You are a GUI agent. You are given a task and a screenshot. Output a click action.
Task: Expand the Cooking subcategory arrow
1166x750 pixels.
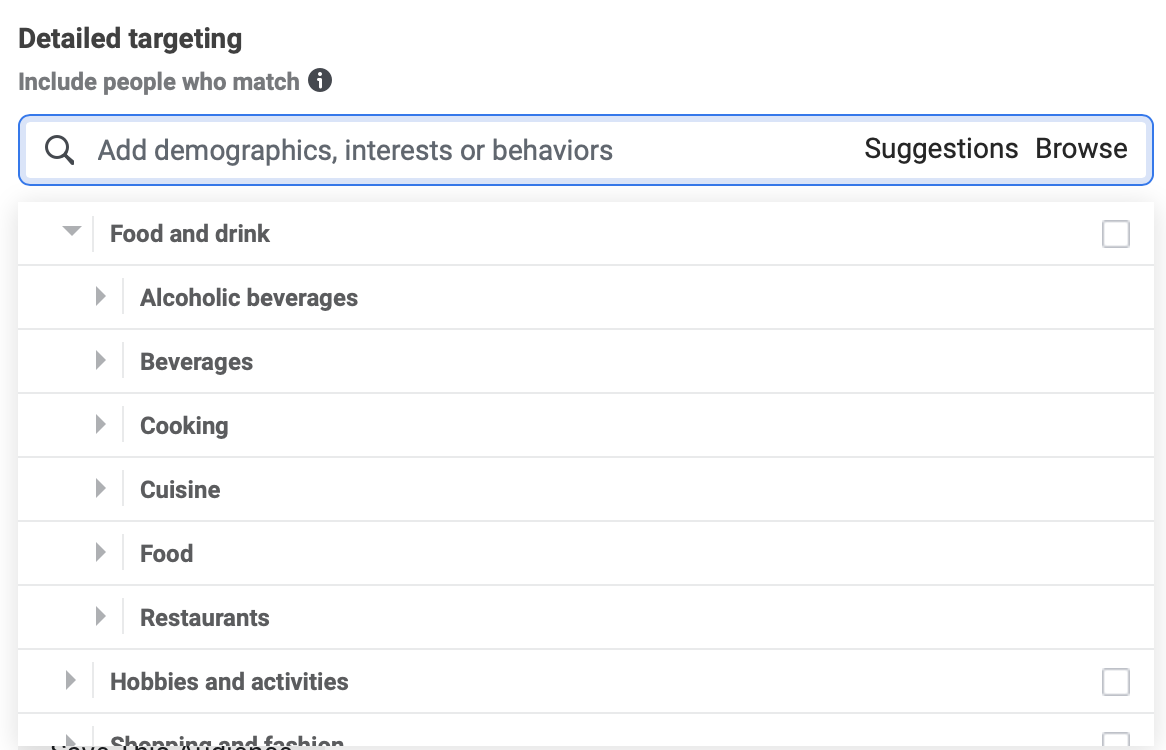click(100, 425)
